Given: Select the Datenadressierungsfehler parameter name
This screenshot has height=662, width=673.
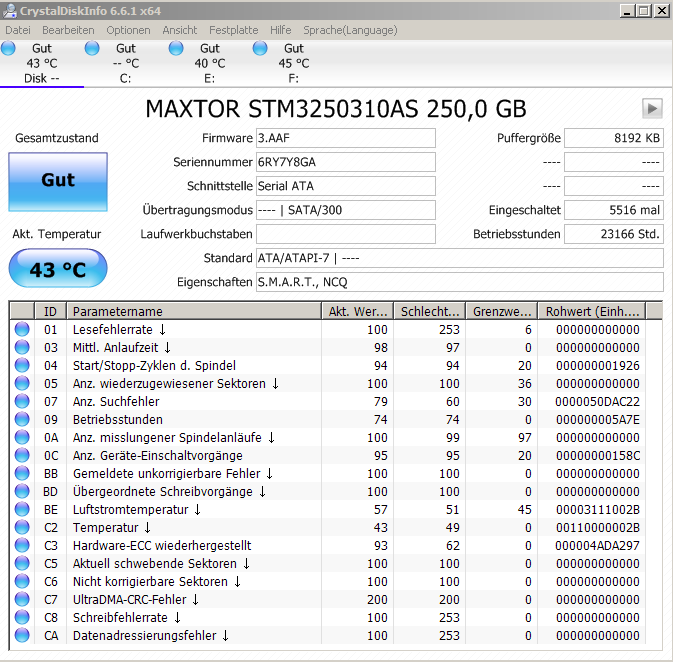Looking at the screenshot, I should [x=151, y=636].
